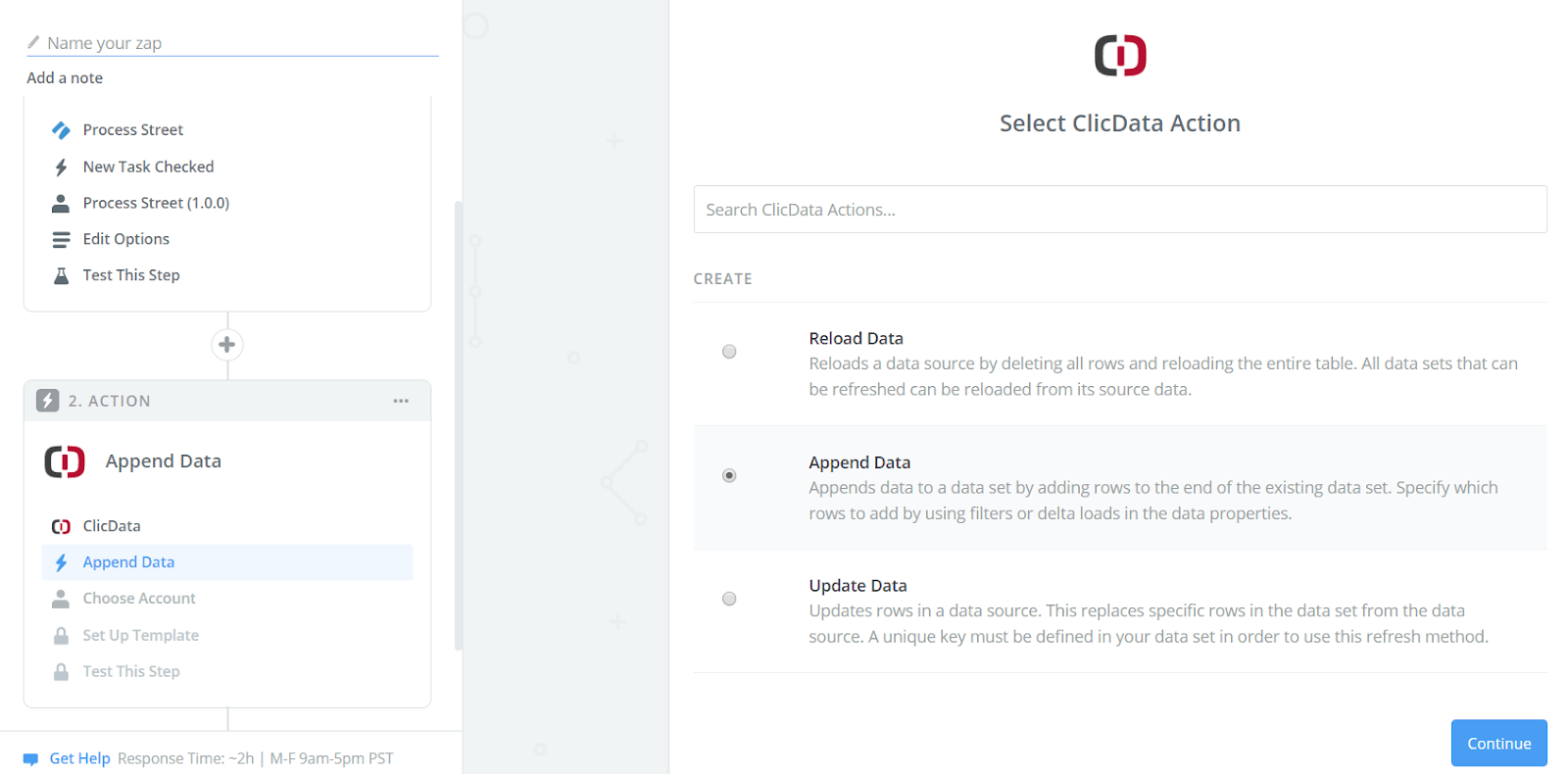Click the 2. ACTION header label
Image resolution: width=1568 pixels, height=774 pixels.
pos(109,401)
